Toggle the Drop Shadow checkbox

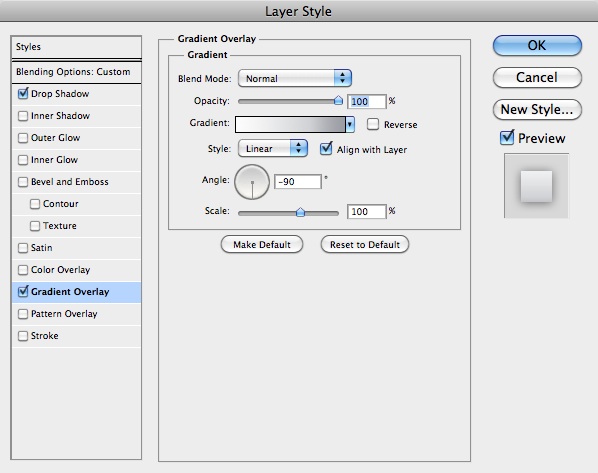23,94
